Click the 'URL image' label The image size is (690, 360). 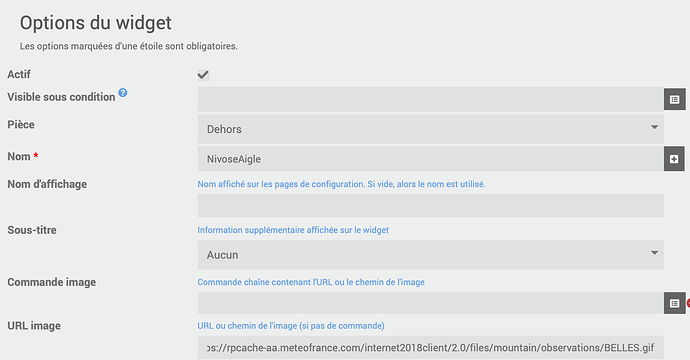pos(34,326)
